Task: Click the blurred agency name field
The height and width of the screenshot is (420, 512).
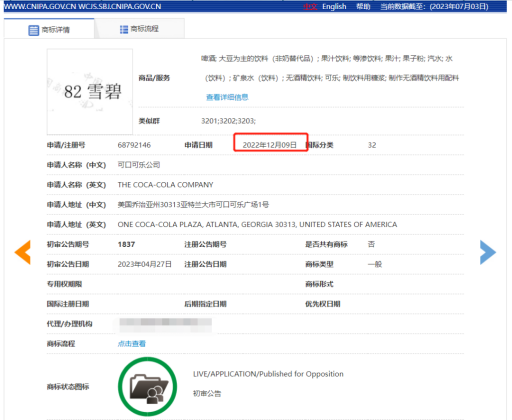Action: point(166,325)
